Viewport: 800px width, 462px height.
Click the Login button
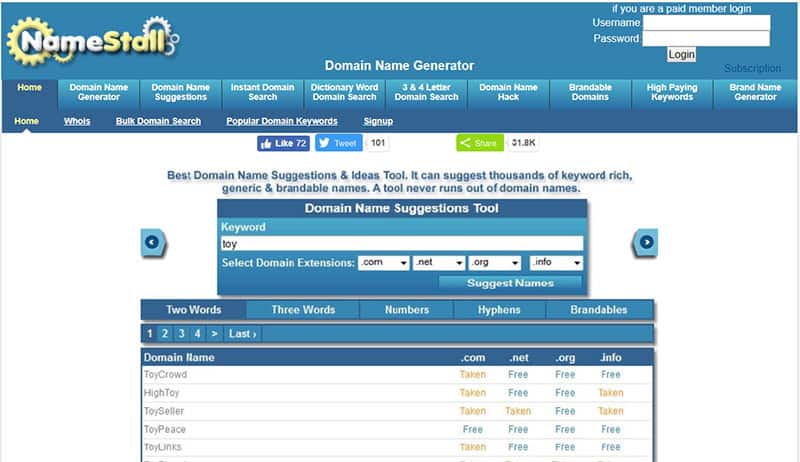681,55
